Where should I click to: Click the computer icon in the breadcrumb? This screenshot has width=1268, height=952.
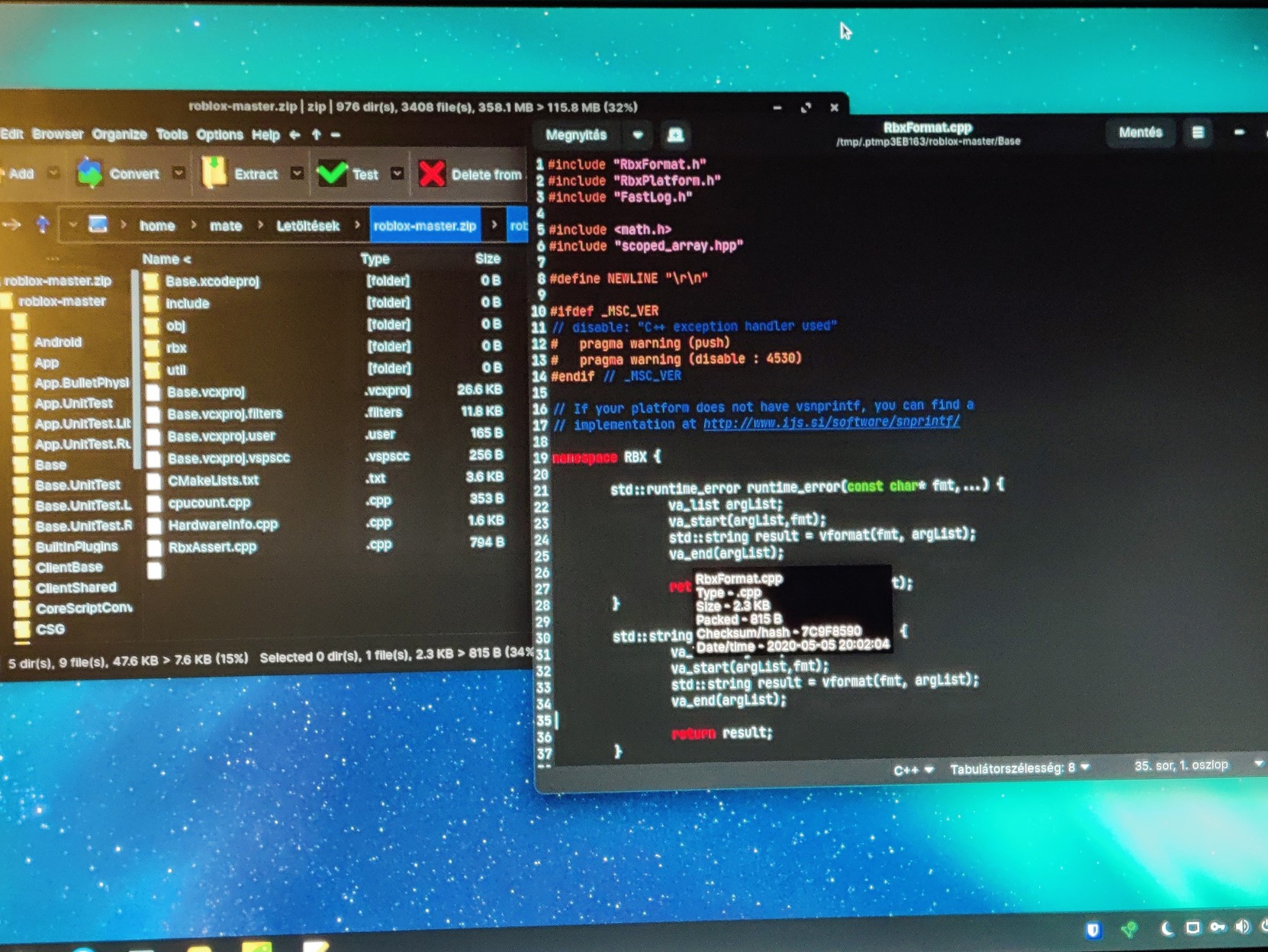pyautogui.click(x=98, y=224)
